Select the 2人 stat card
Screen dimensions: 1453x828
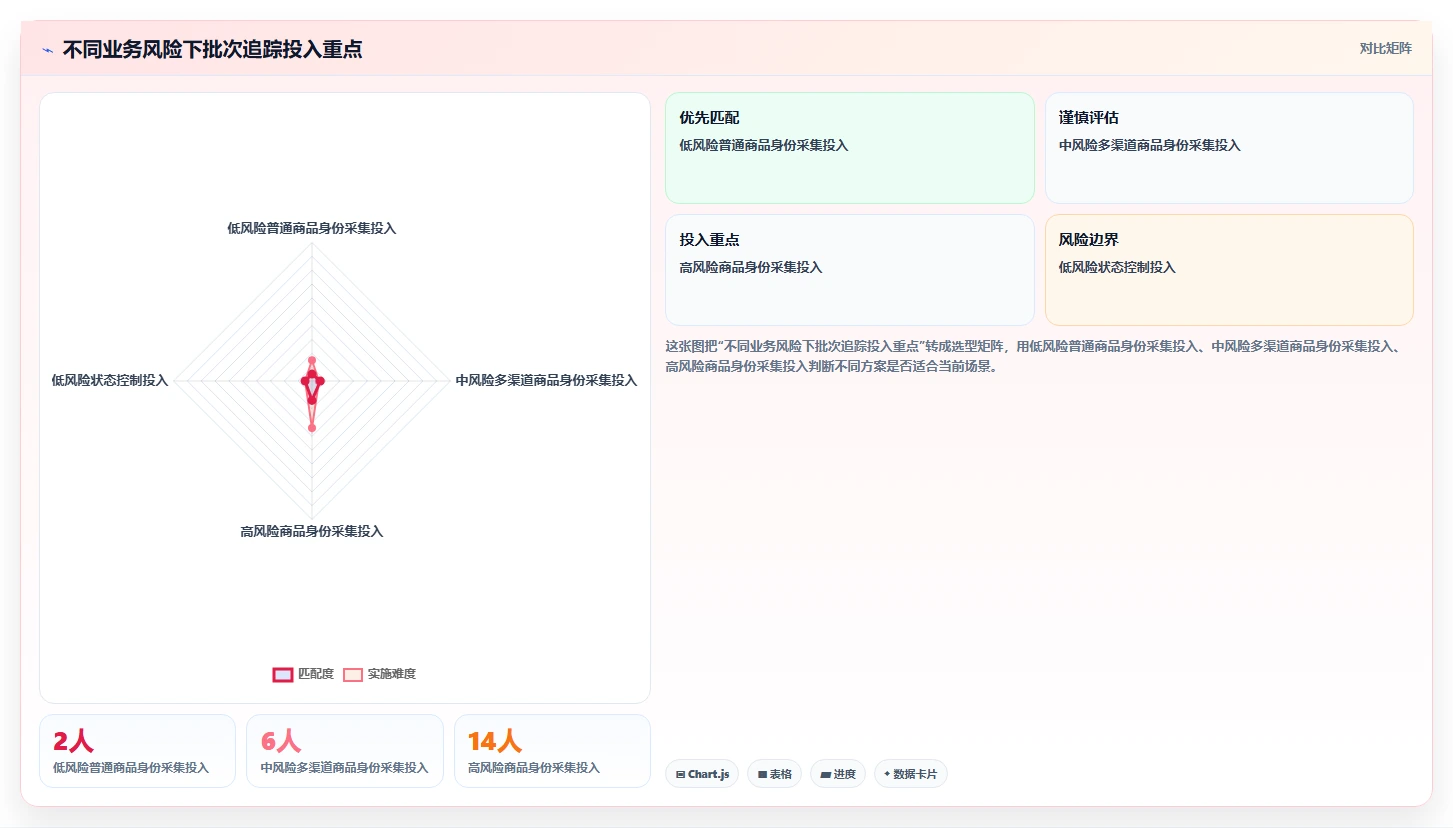tap(137, 751)
